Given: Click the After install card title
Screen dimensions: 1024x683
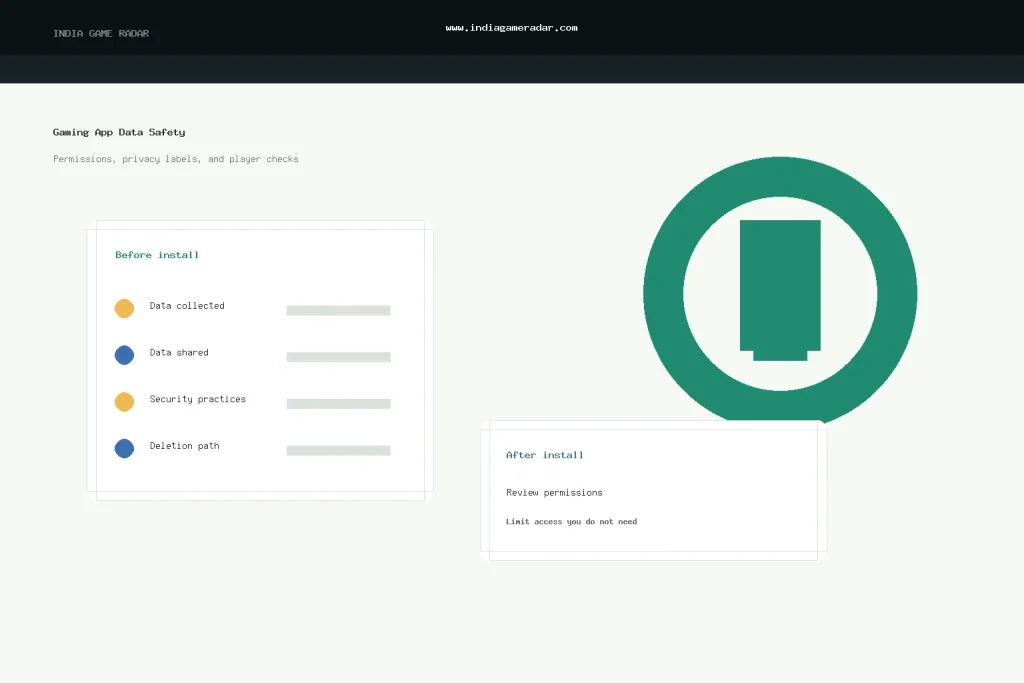Looking at the screenshot, I should coord(545,455).
